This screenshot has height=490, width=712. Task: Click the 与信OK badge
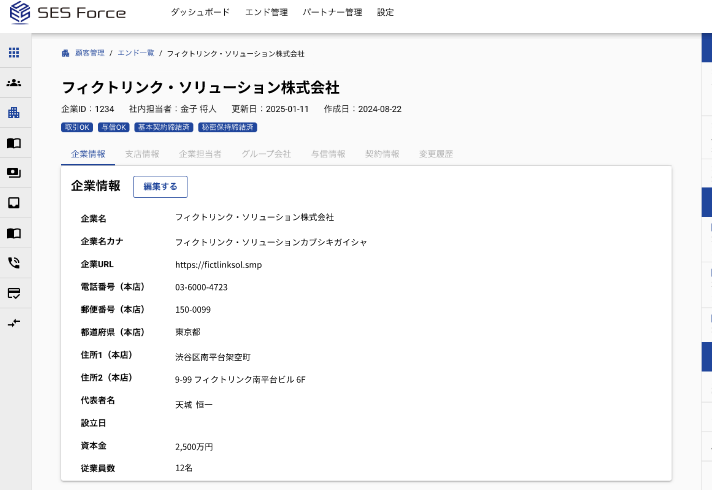(x=114, y=127)
